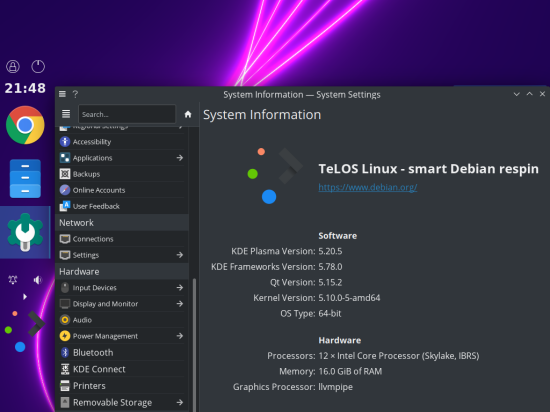550x412 pixels.
Task: Open the debian.org link
Action: [368, 187]
